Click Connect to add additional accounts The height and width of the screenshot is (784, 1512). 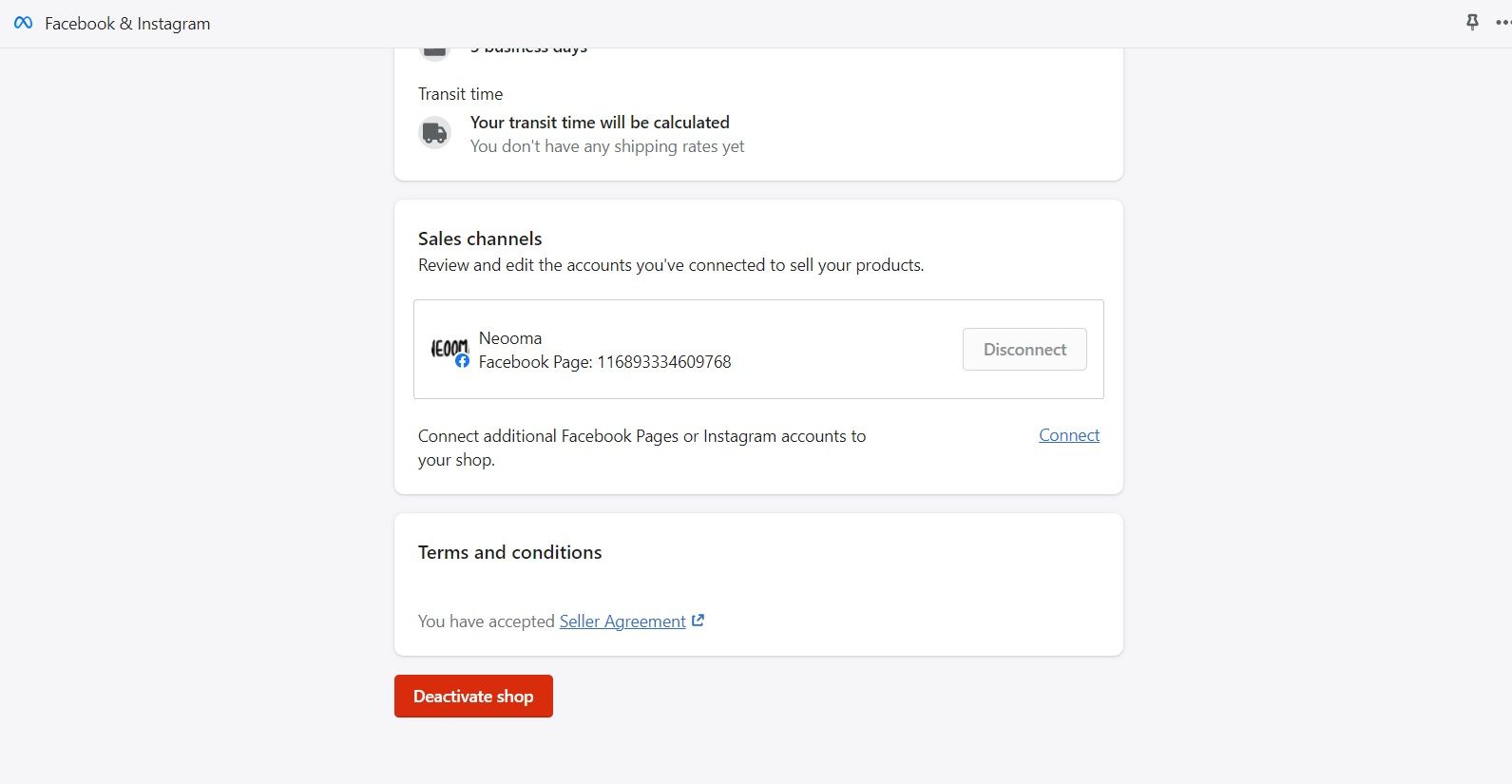point(1069,435)
